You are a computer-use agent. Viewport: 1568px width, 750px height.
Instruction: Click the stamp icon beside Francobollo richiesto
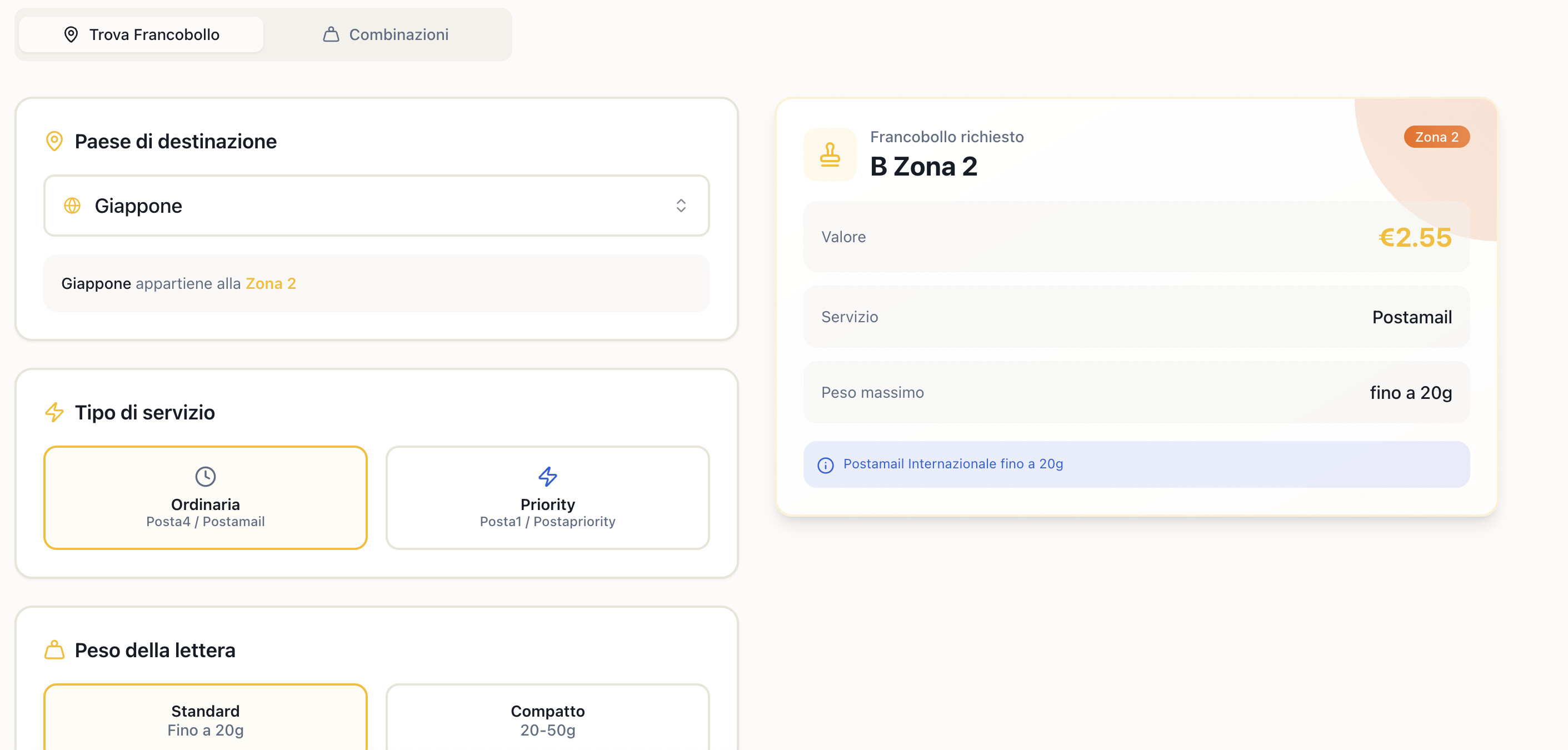pyautogui.click(x=830, y=154)
